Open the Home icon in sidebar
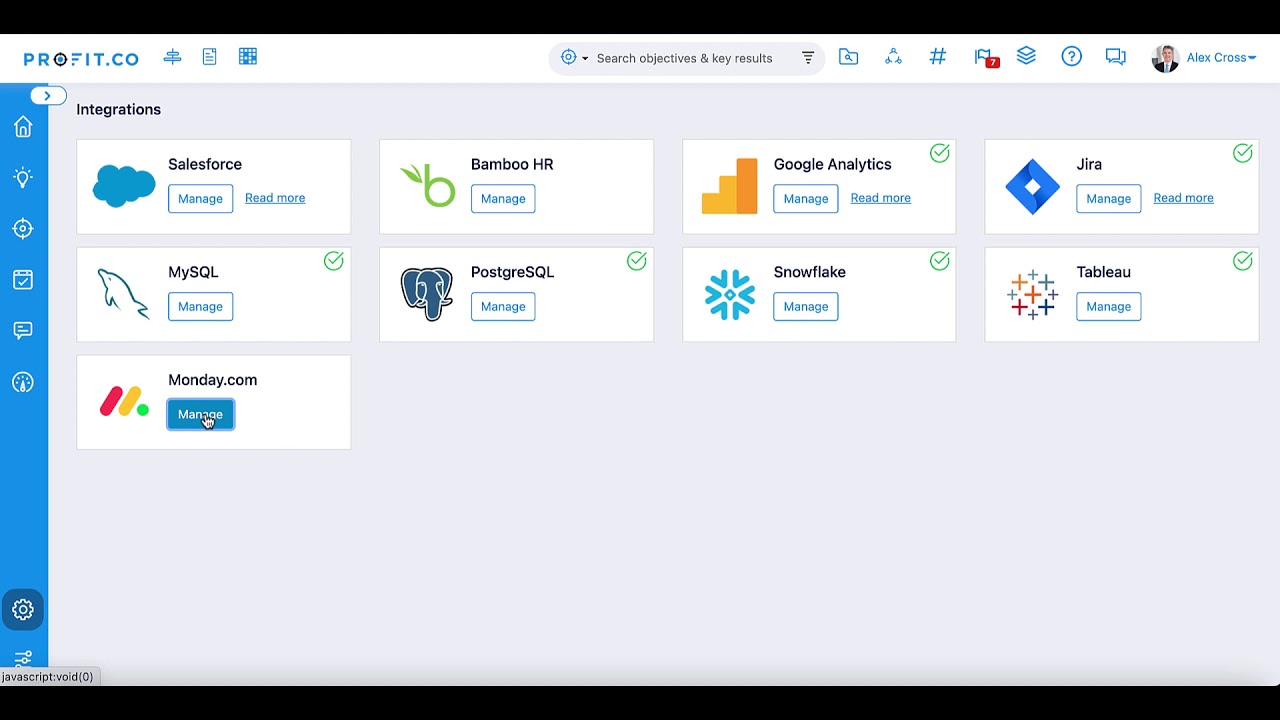The width and height of the screenshot is (1280, 720). tap(23, 127)
